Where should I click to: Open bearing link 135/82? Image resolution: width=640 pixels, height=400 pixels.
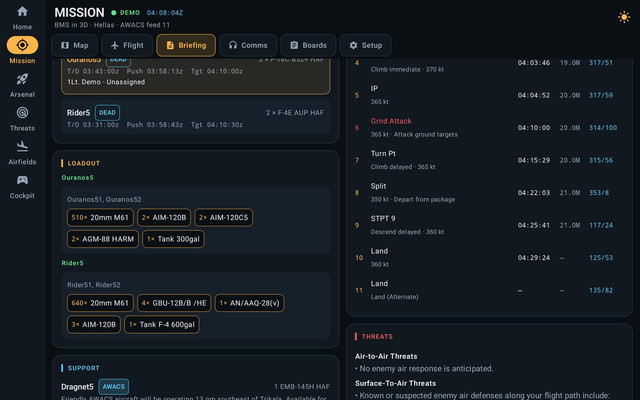tap(600, 290)
